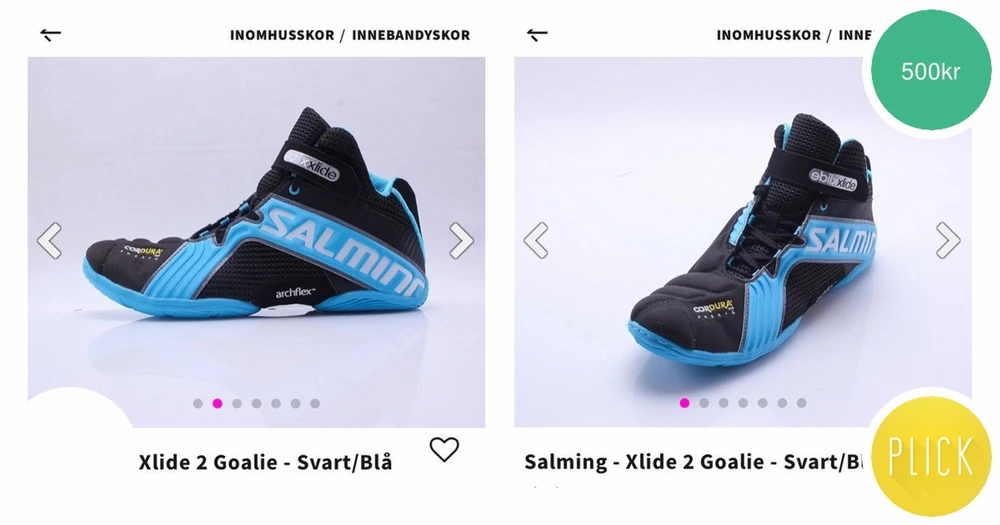The image size is (1000, 525).
Task: Open INOMHUSSKOR breadcrumb in left panel
Action: [282, 35]
